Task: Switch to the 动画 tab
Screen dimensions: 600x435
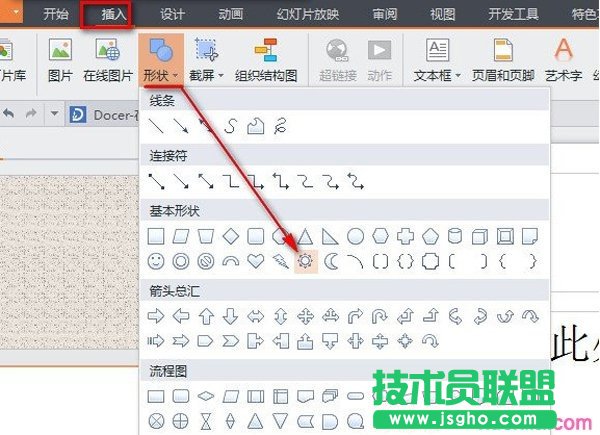Action: [231, 15]
